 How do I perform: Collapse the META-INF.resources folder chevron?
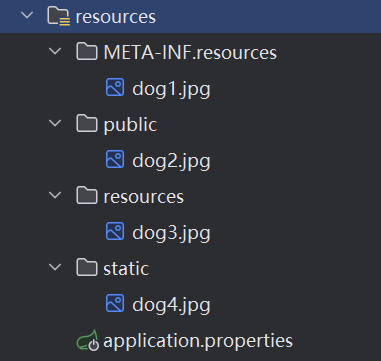55,51
